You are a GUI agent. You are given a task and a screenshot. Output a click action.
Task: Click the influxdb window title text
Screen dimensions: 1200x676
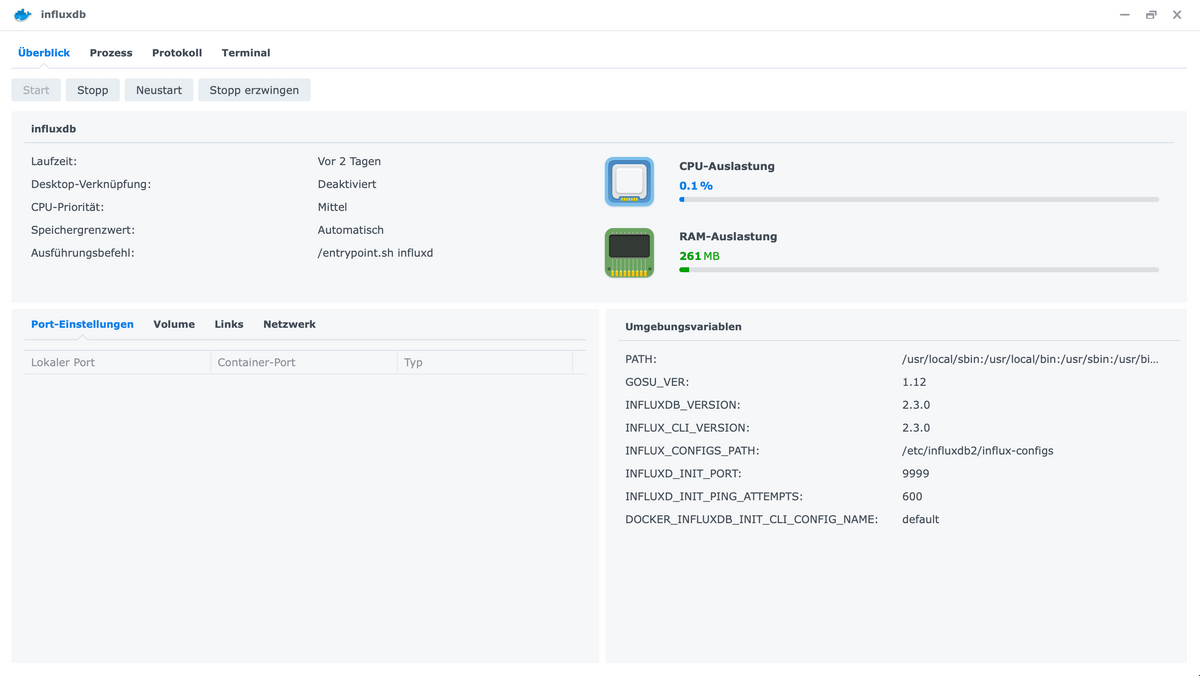pos(63,15)
